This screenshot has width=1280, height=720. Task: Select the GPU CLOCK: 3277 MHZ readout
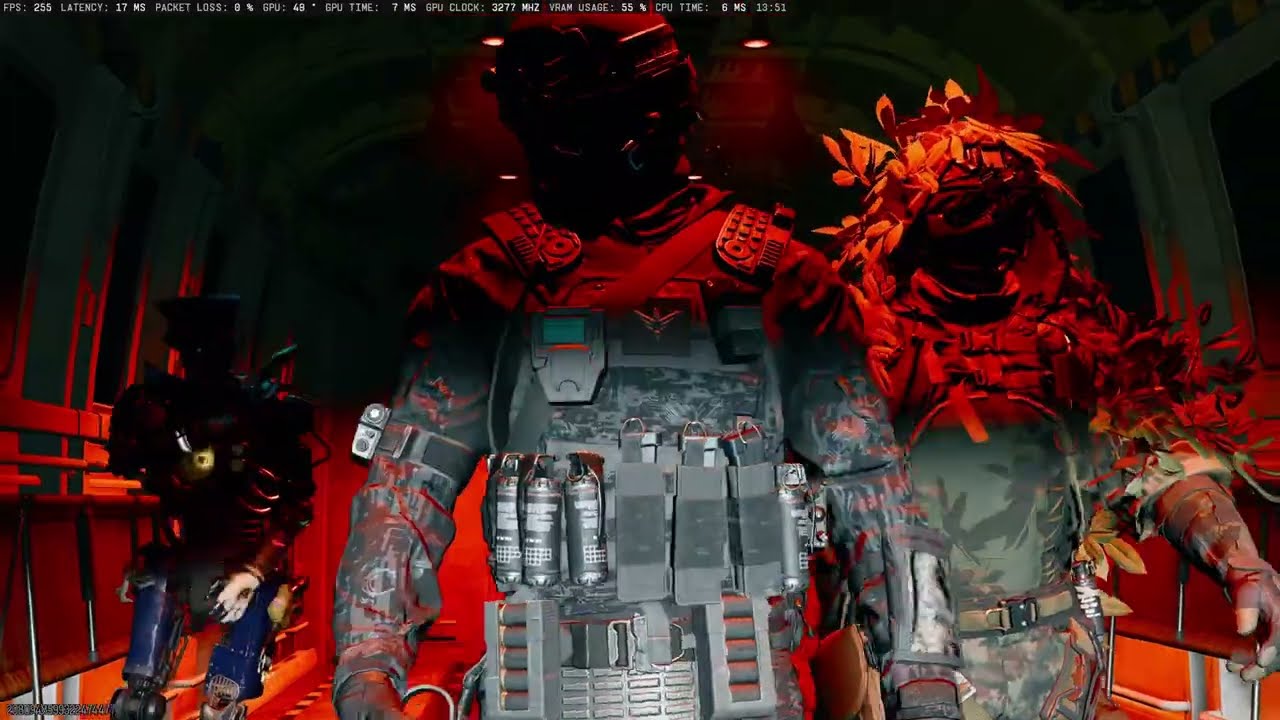tap(483, 7)
